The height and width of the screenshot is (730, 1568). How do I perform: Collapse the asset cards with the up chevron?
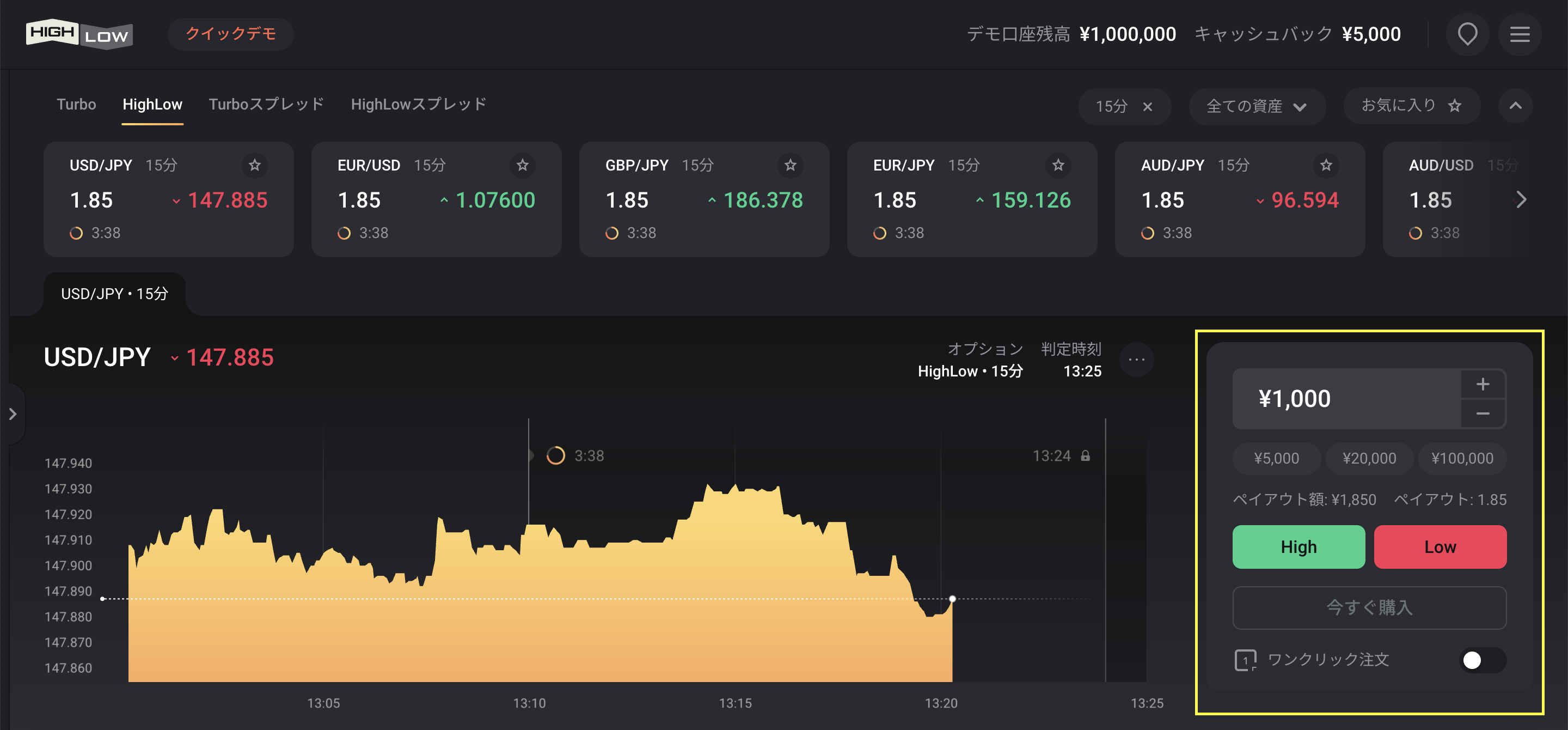click(1515, 106)
